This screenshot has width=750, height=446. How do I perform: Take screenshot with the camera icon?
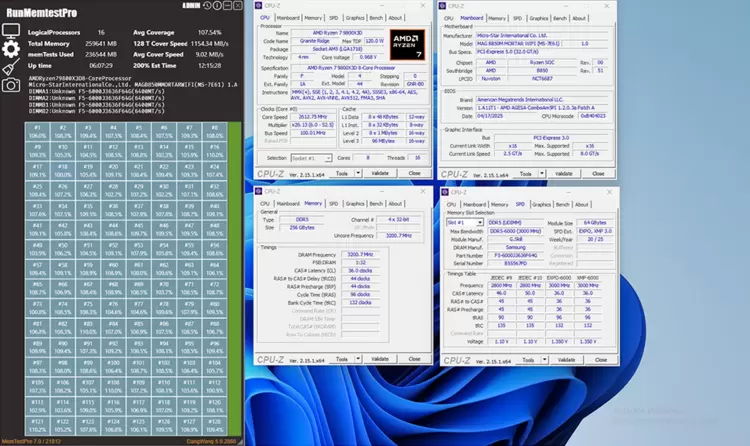[x=11, y=85]
